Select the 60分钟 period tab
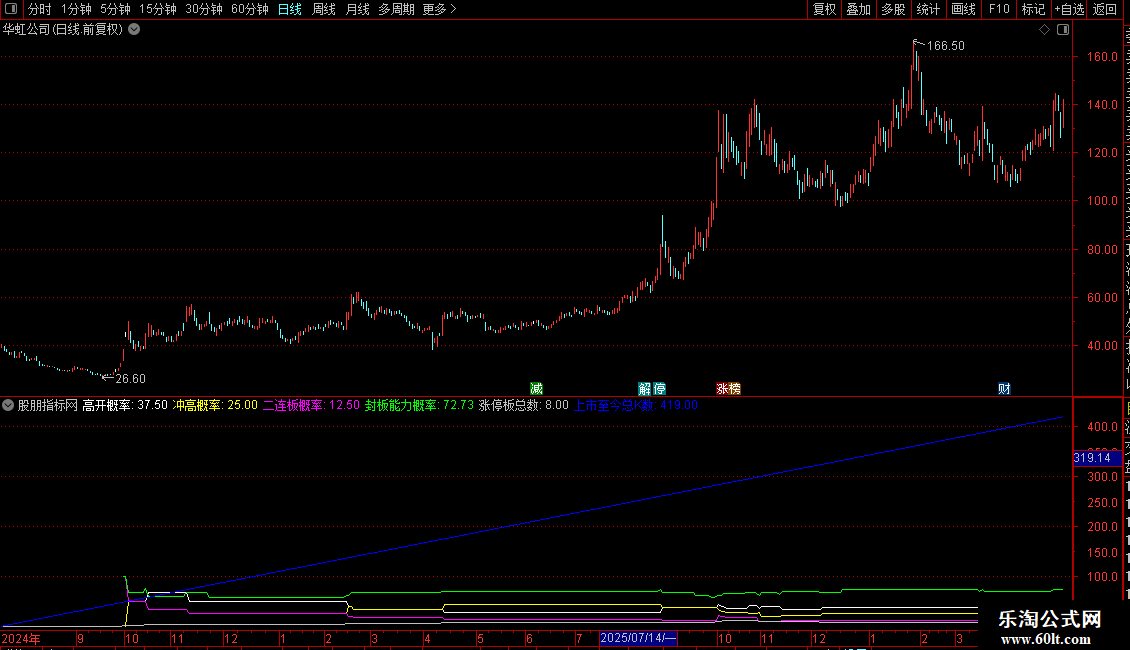The width and height of the screenshot is (1130, 650). (250, 9)
